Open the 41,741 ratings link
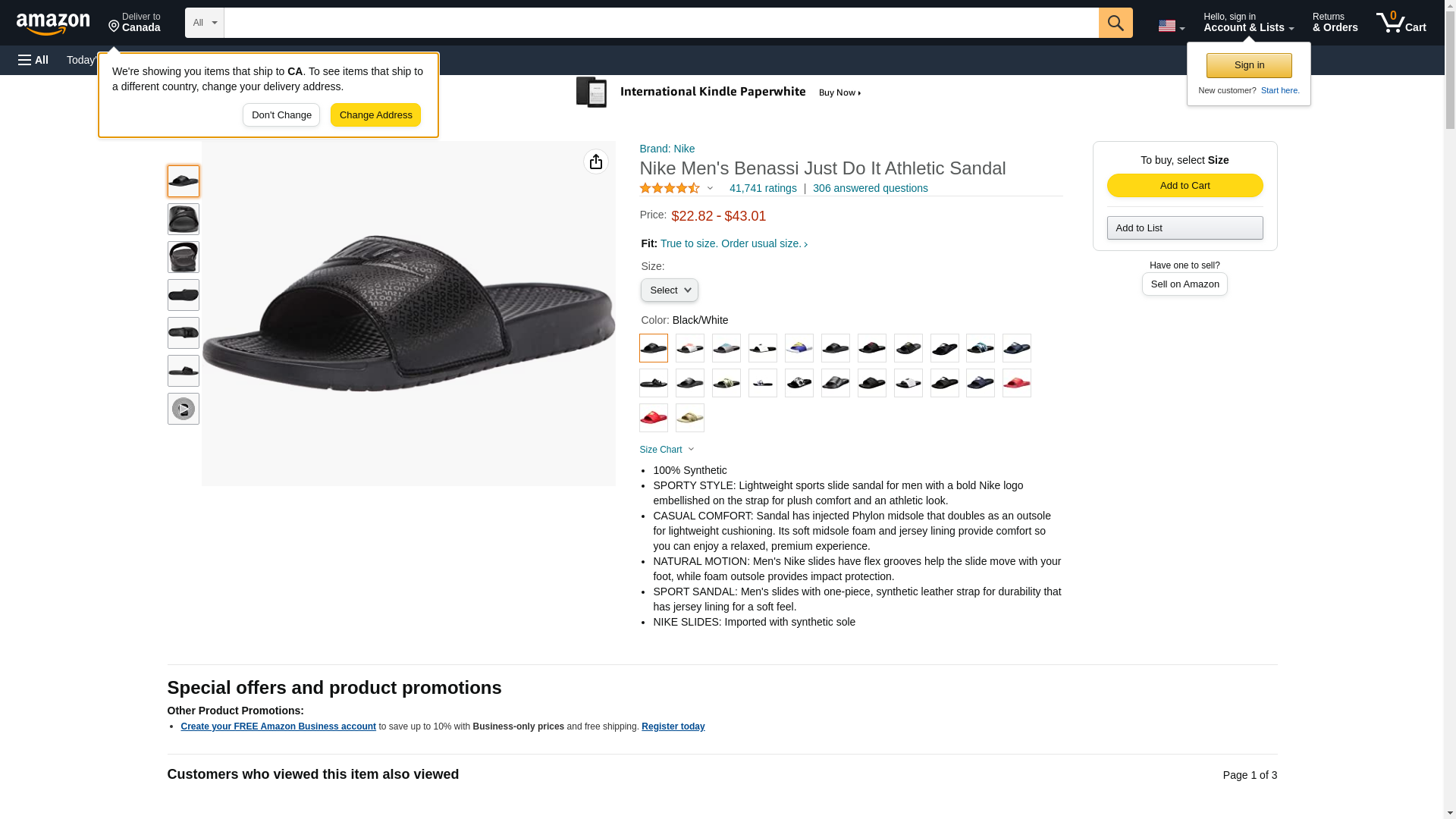Screen dimensions: 1456x819 coord(763,188)
